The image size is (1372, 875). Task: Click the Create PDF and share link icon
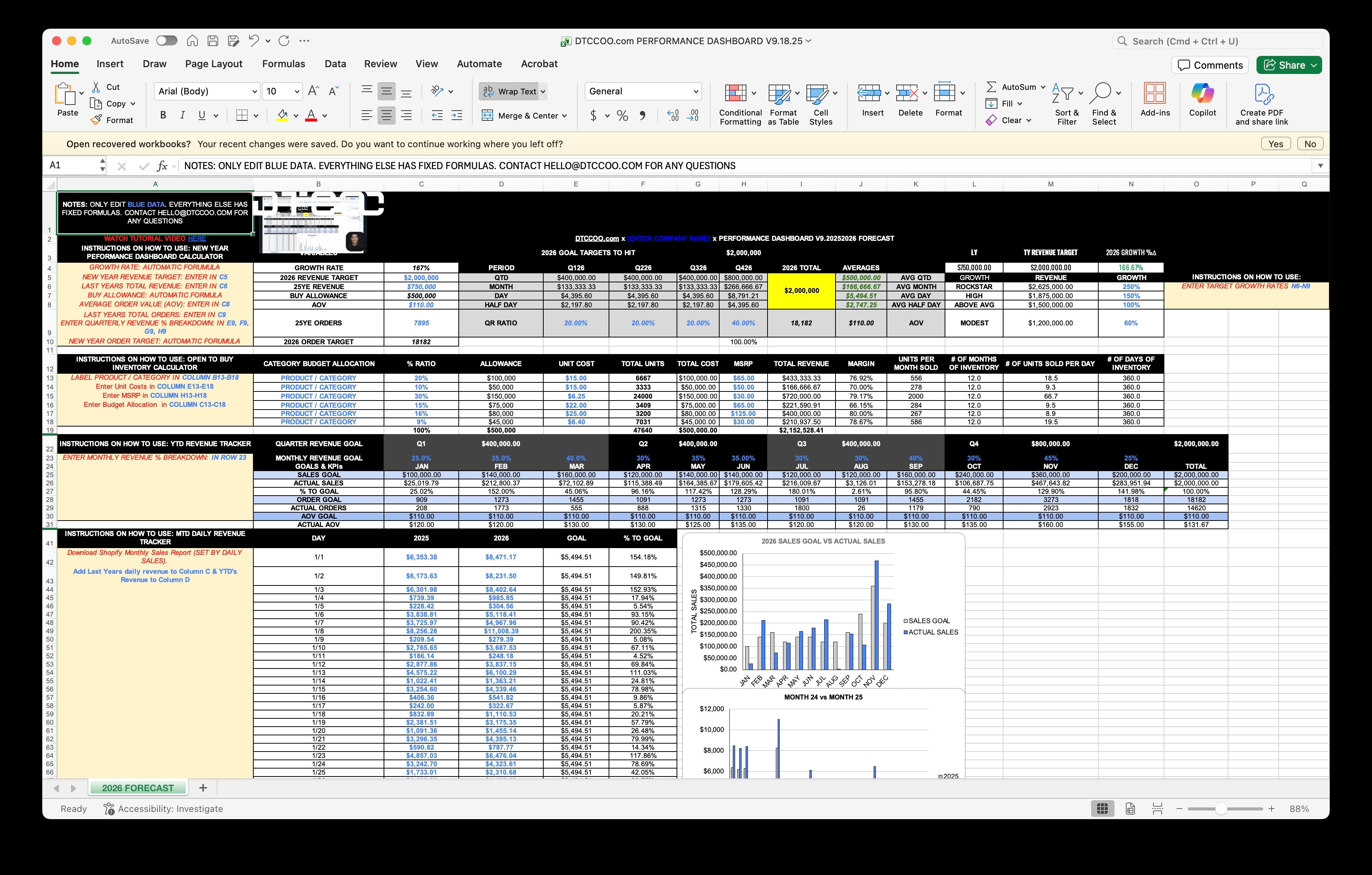pos(1263,93)
